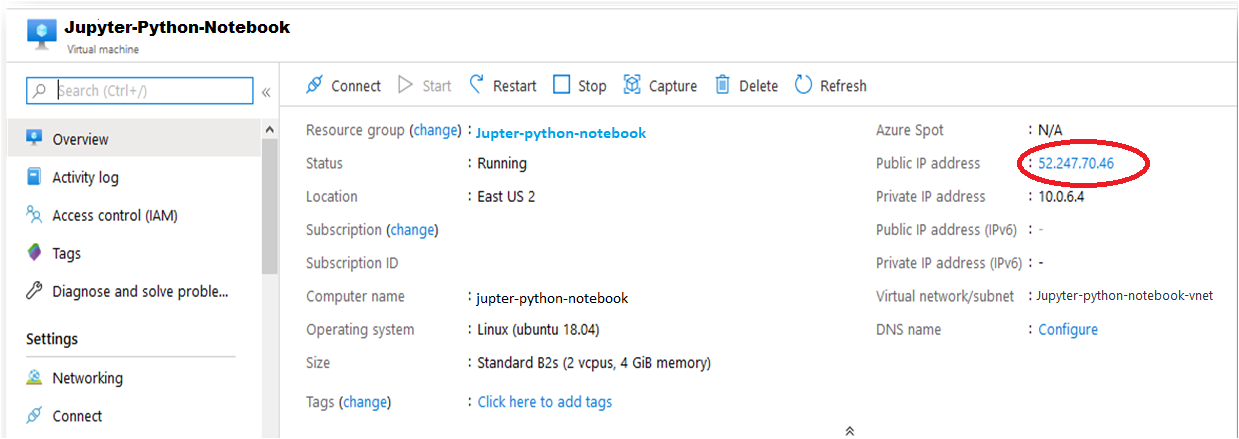Collapse the sidebar with double-chevron icon
The width and height of the screenshot is (1239, 439).
pyautogui.click(x=266, y=92)
